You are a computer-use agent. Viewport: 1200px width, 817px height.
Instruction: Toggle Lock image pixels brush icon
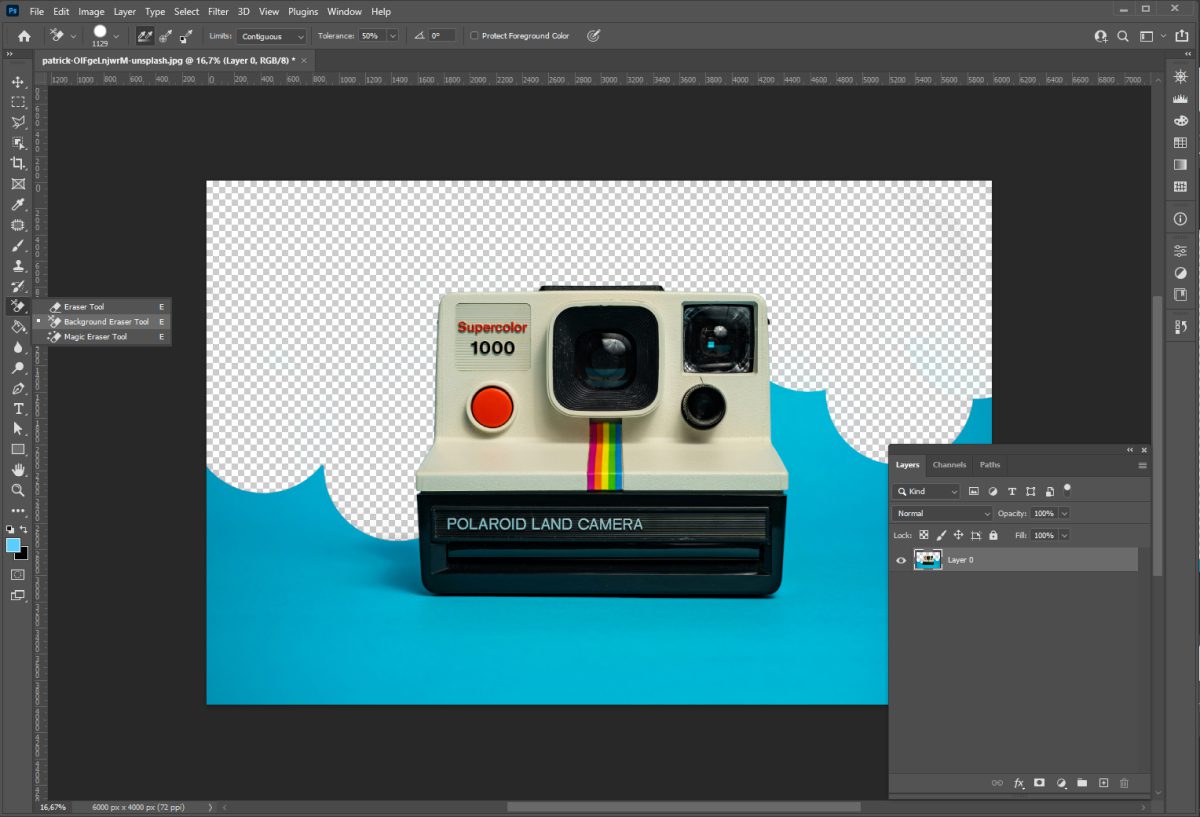(x=941, y=536)
